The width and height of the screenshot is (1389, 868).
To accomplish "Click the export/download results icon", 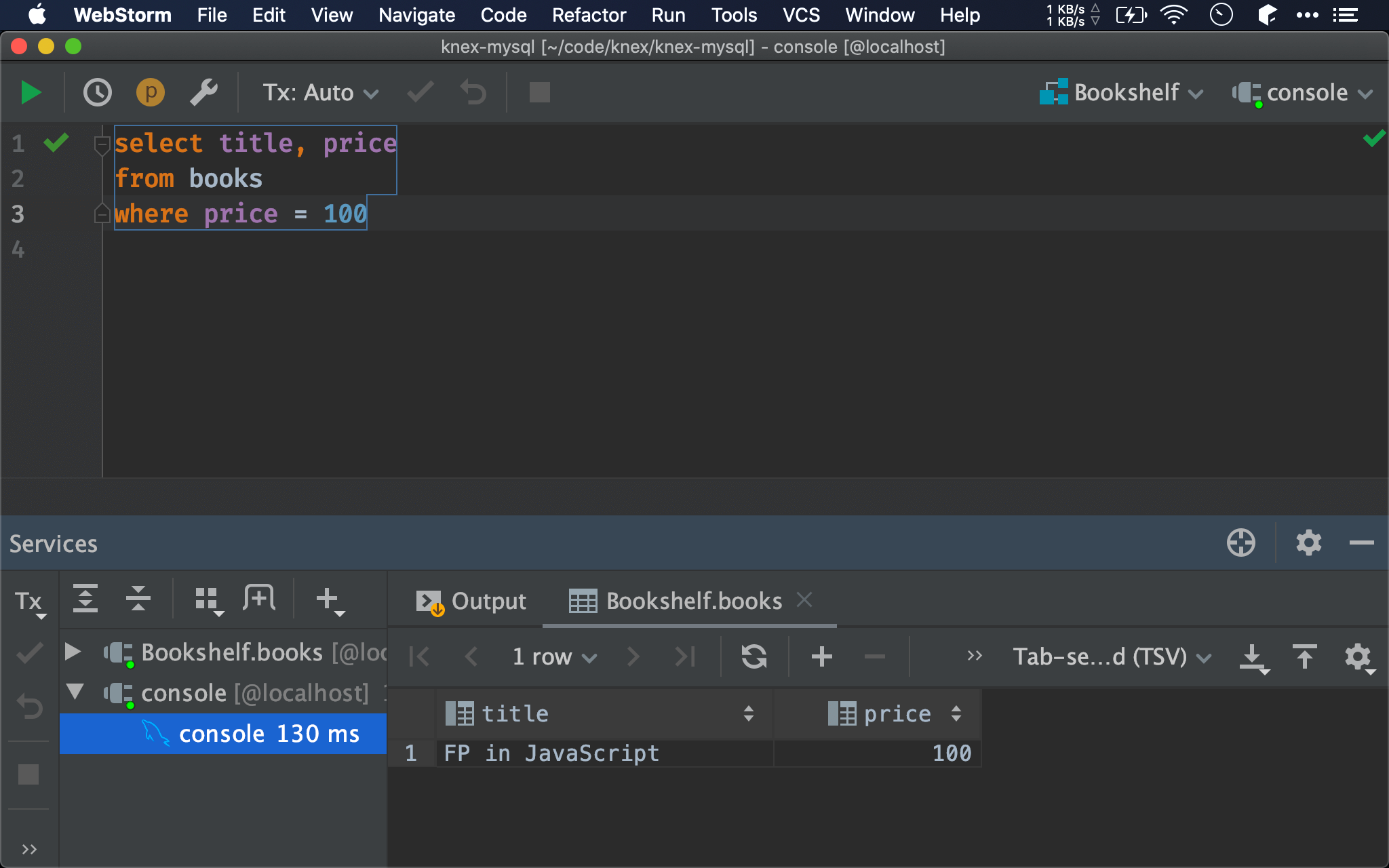I will coord(1253,657).
